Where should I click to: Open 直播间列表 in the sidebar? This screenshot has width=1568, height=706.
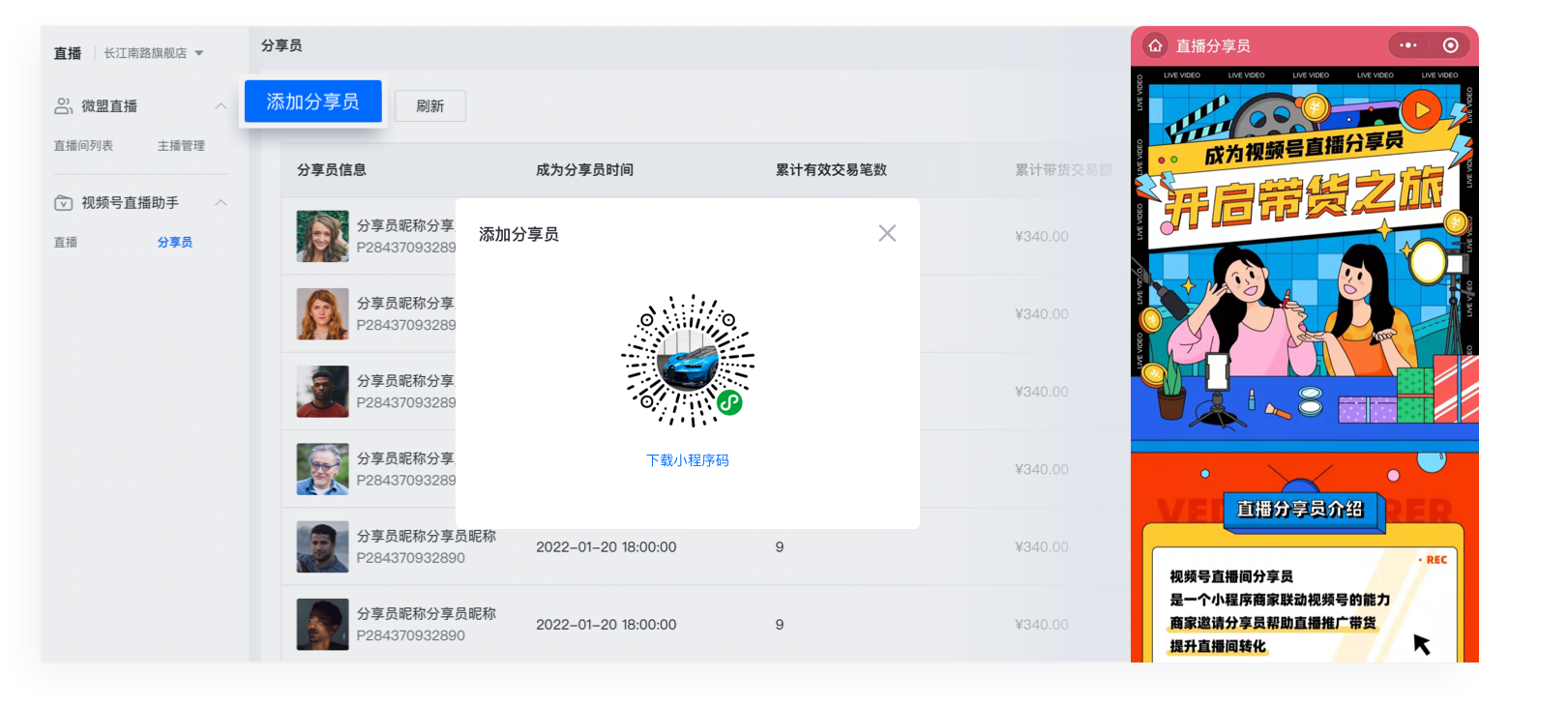click(83, 146)
